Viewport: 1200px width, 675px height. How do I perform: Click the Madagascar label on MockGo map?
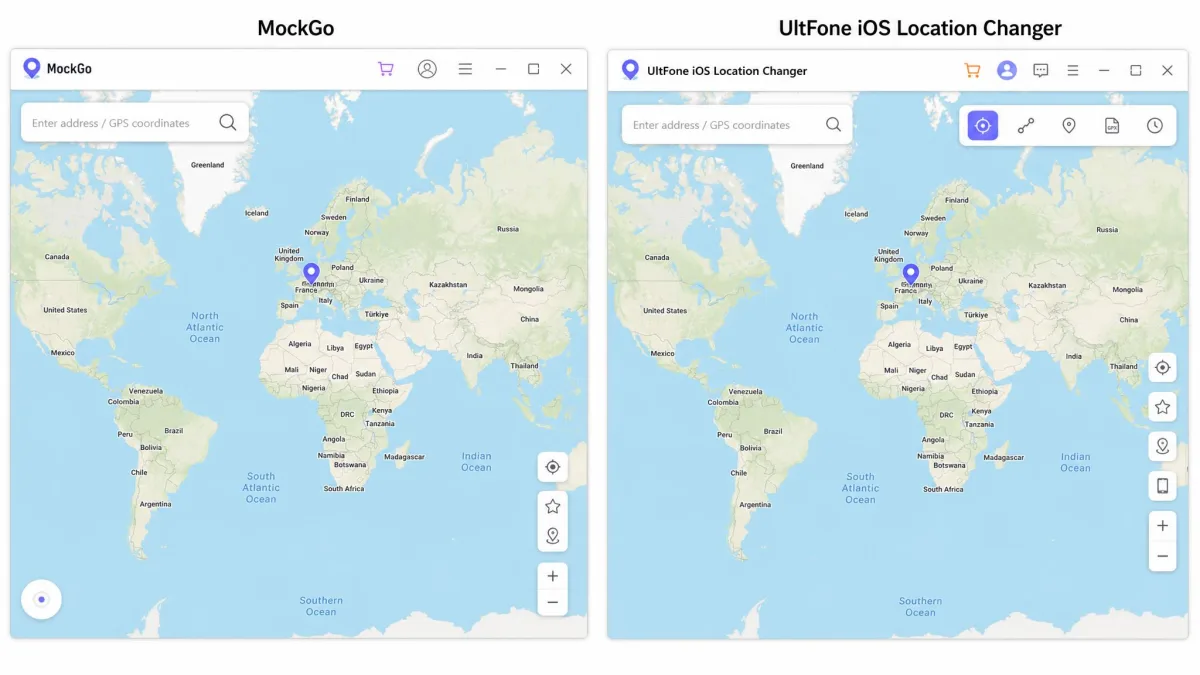[x=404, y=456]
